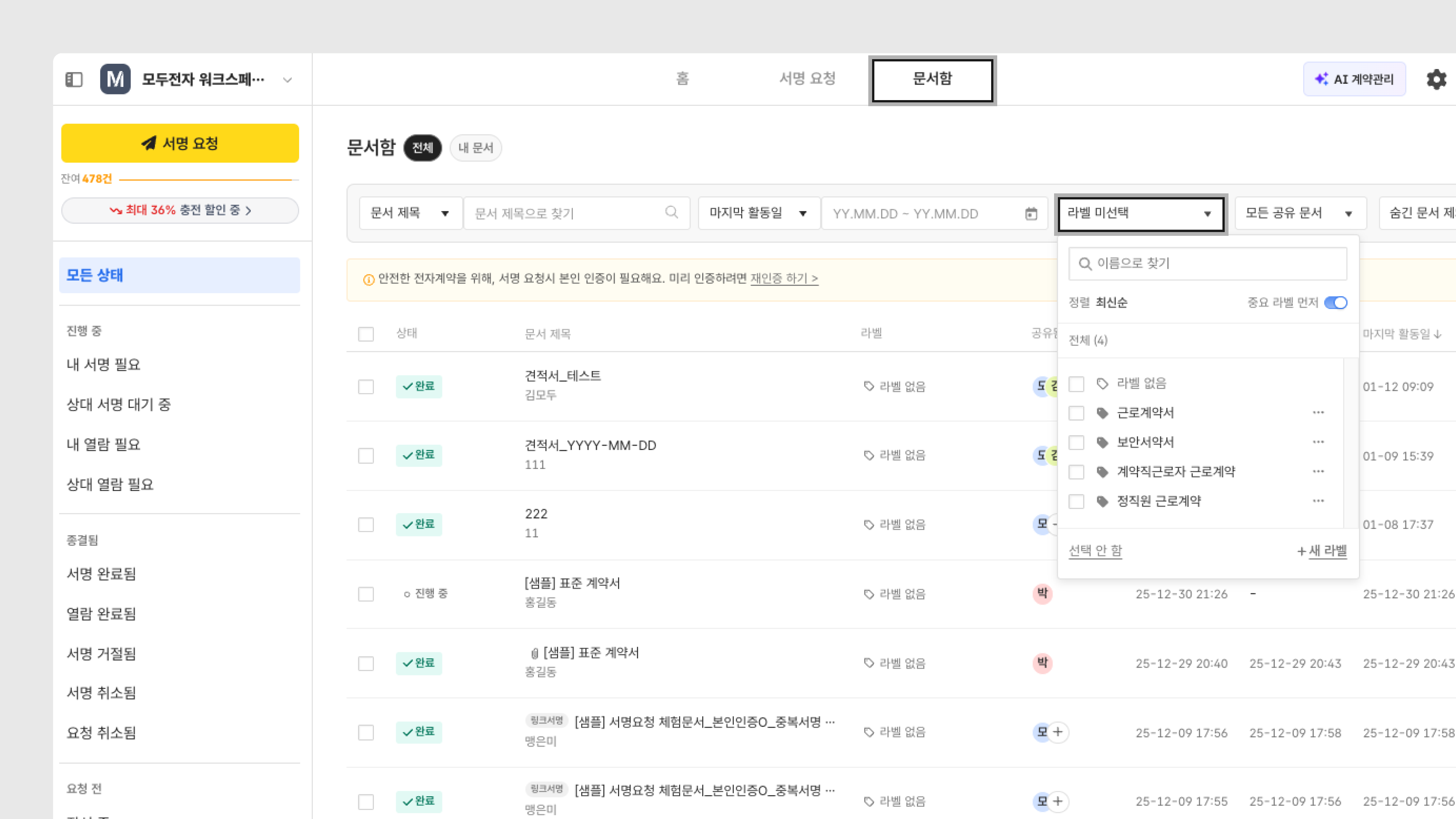Select 내 문서 filter tab
This screenshot has height=819, width=1456.
475,148
